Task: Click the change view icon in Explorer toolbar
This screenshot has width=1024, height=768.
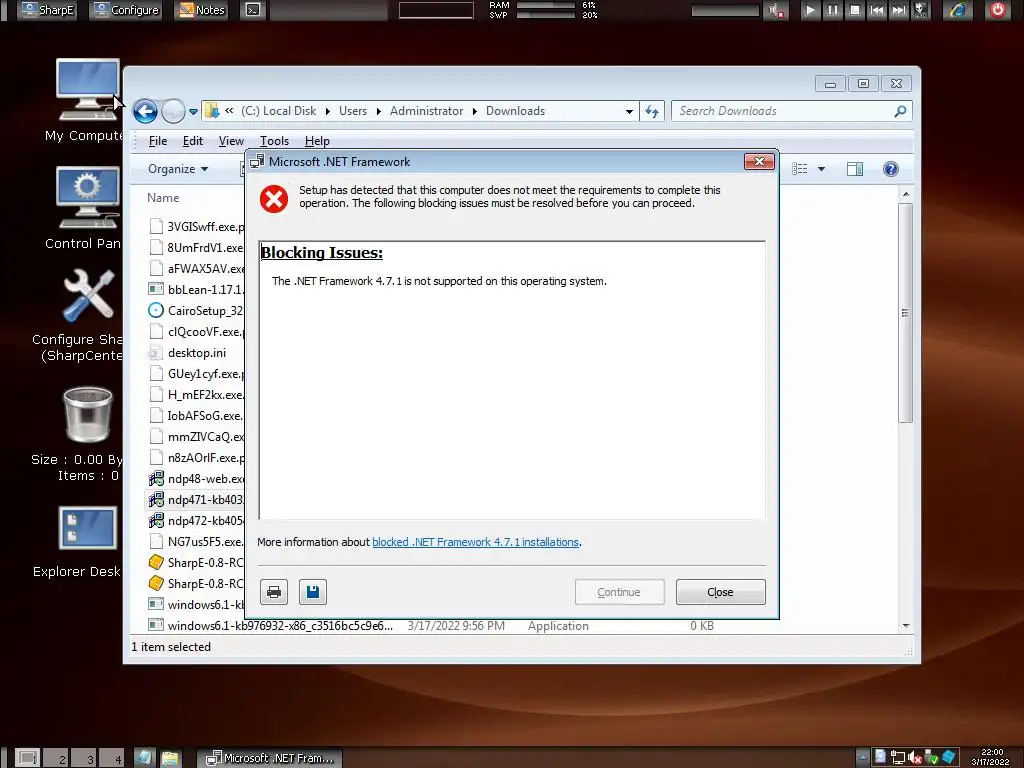Action: (799, 169)
